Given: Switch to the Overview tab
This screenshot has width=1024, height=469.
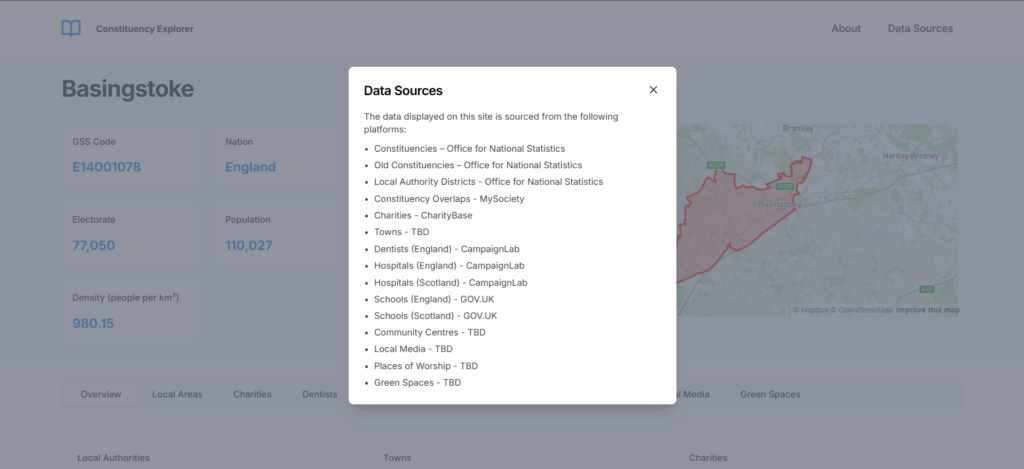Looking at the screenshot, I should coord(101,395).
